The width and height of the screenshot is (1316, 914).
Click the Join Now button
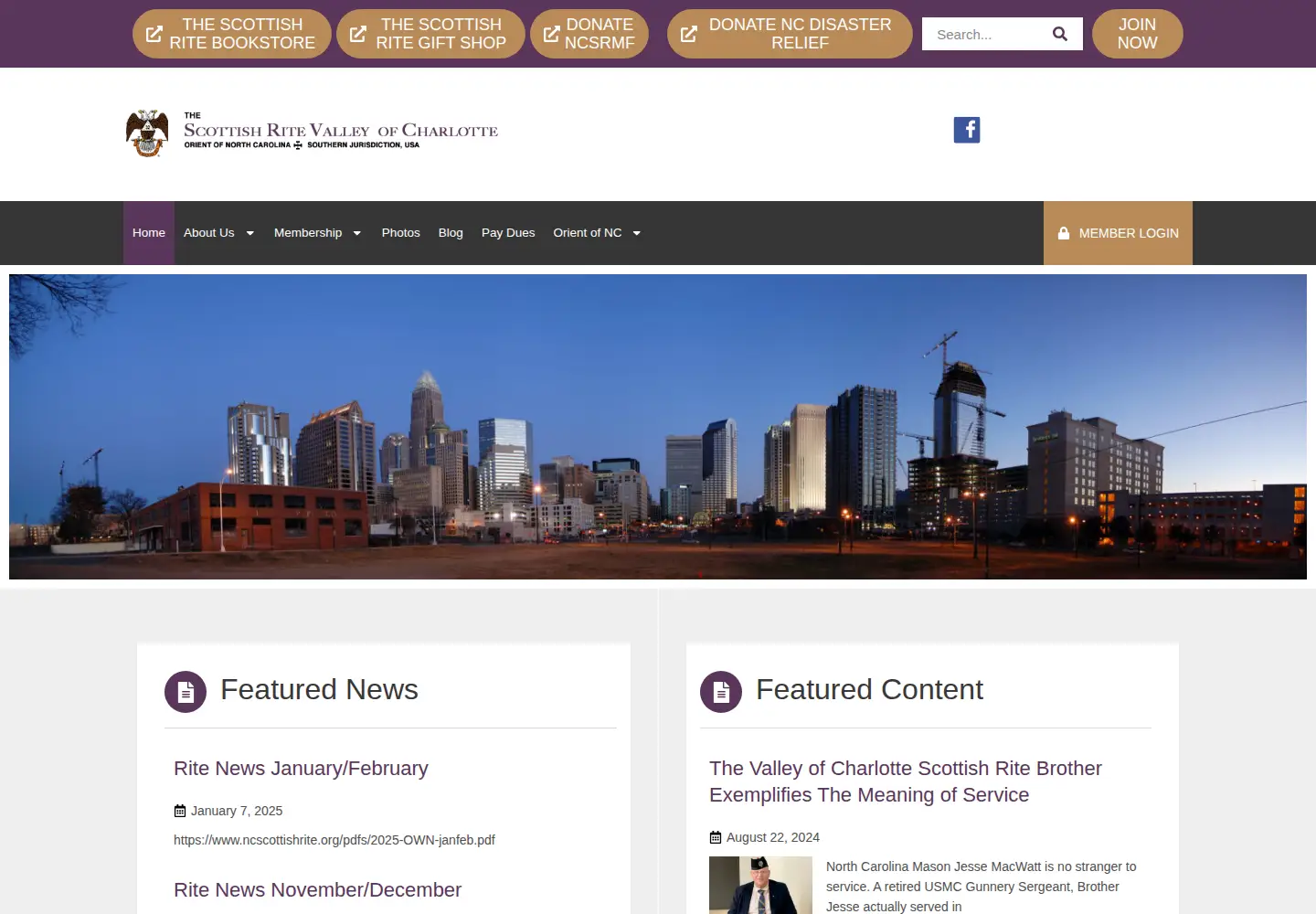point(1137,34)
